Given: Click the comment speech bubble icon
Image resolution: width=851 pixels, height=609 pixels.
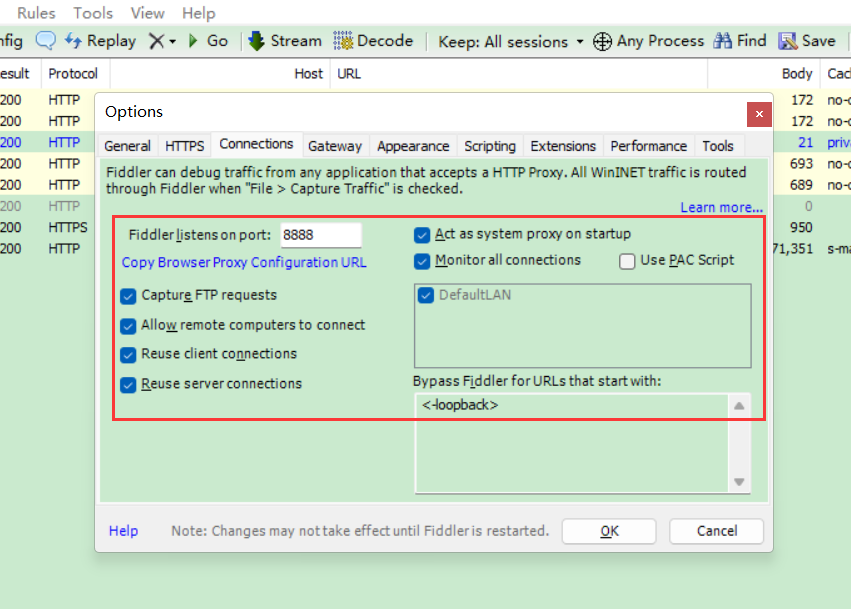Looking at the screenshot, I should point(46,41).
